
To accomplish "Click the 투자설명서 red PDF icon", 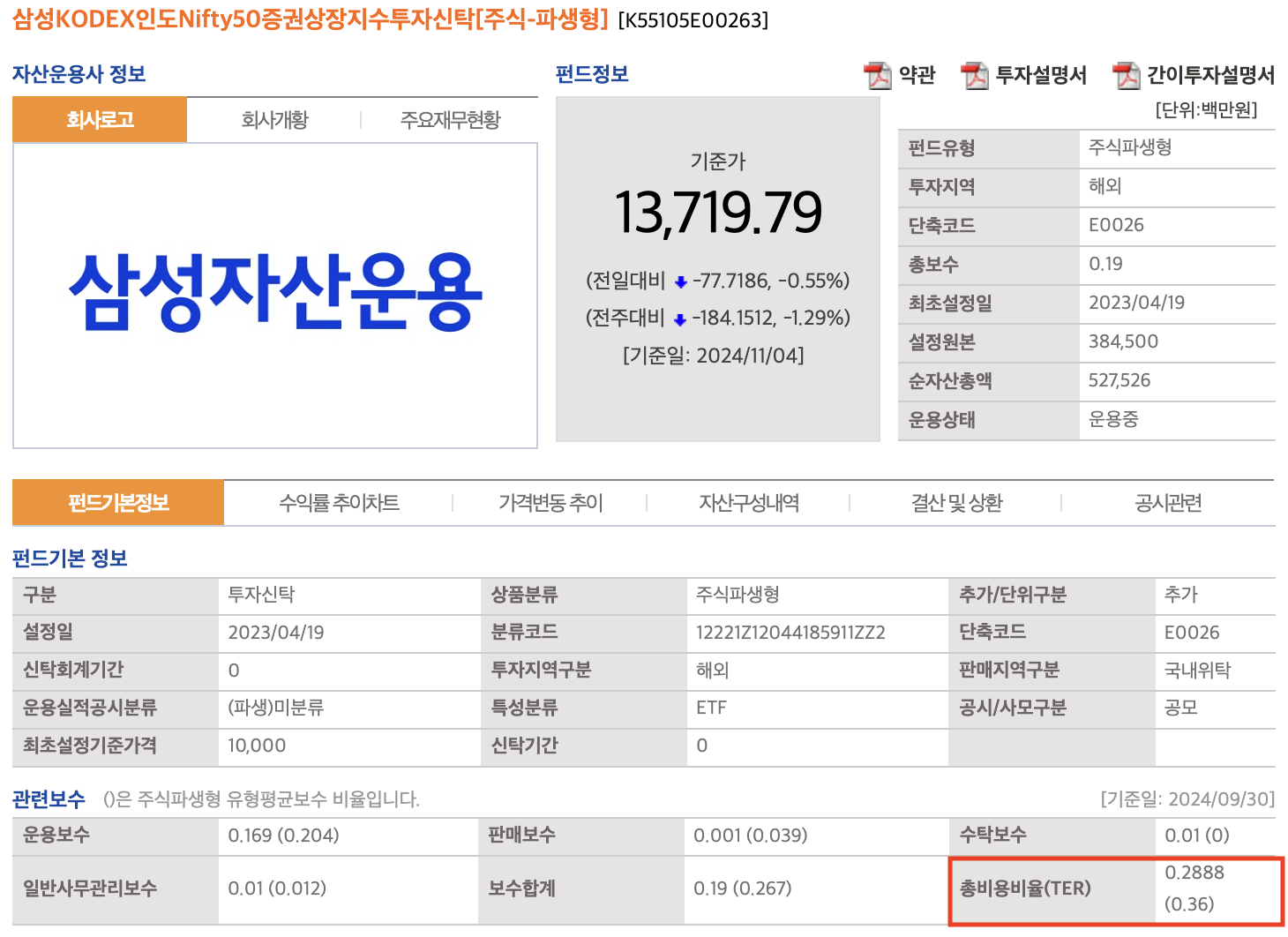I will point(974,75).
